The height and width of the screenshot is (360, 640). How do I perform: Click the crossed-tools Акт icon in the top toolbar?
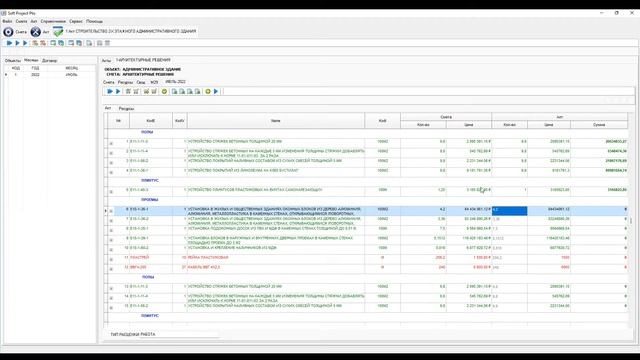pos(36,32)
